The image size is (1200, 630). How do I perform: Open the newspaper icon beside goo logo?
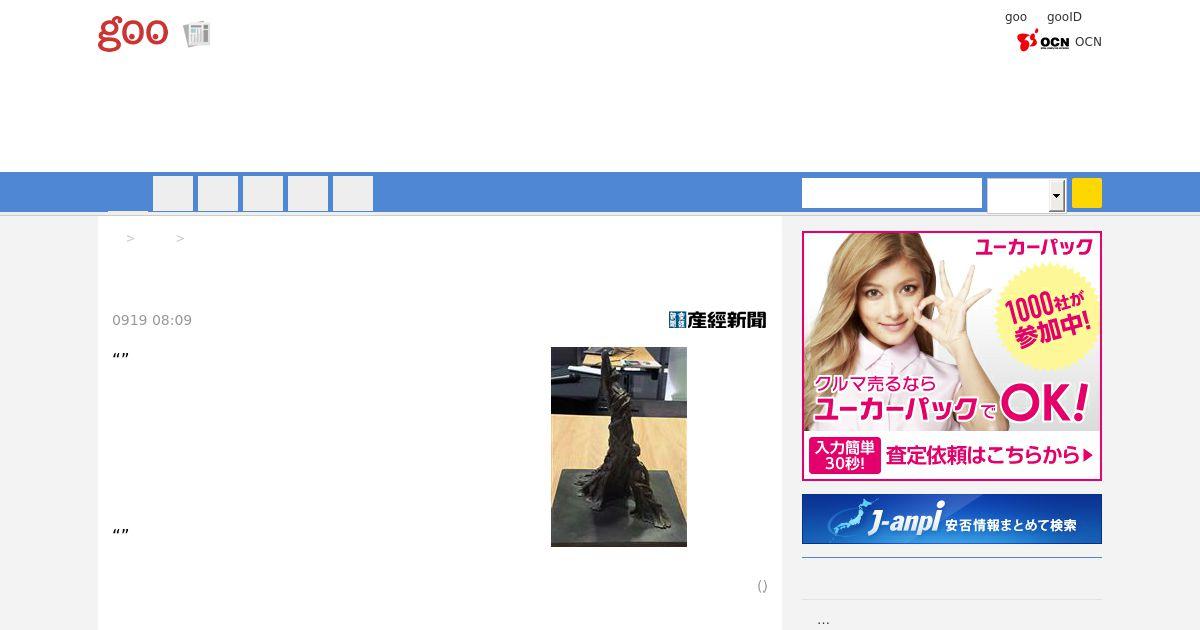(197, 34)
